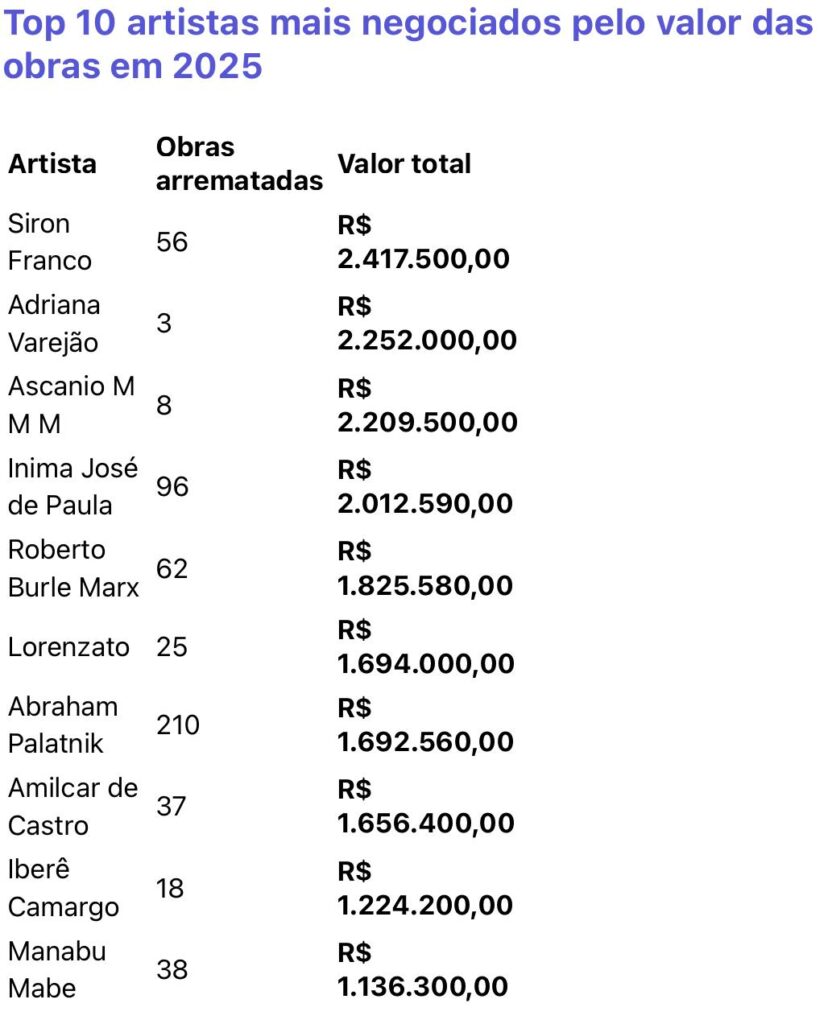Click Amilcar de Castro in the list
The width and height of the screenshot is (828, 1024).
(x=73, y=807)
